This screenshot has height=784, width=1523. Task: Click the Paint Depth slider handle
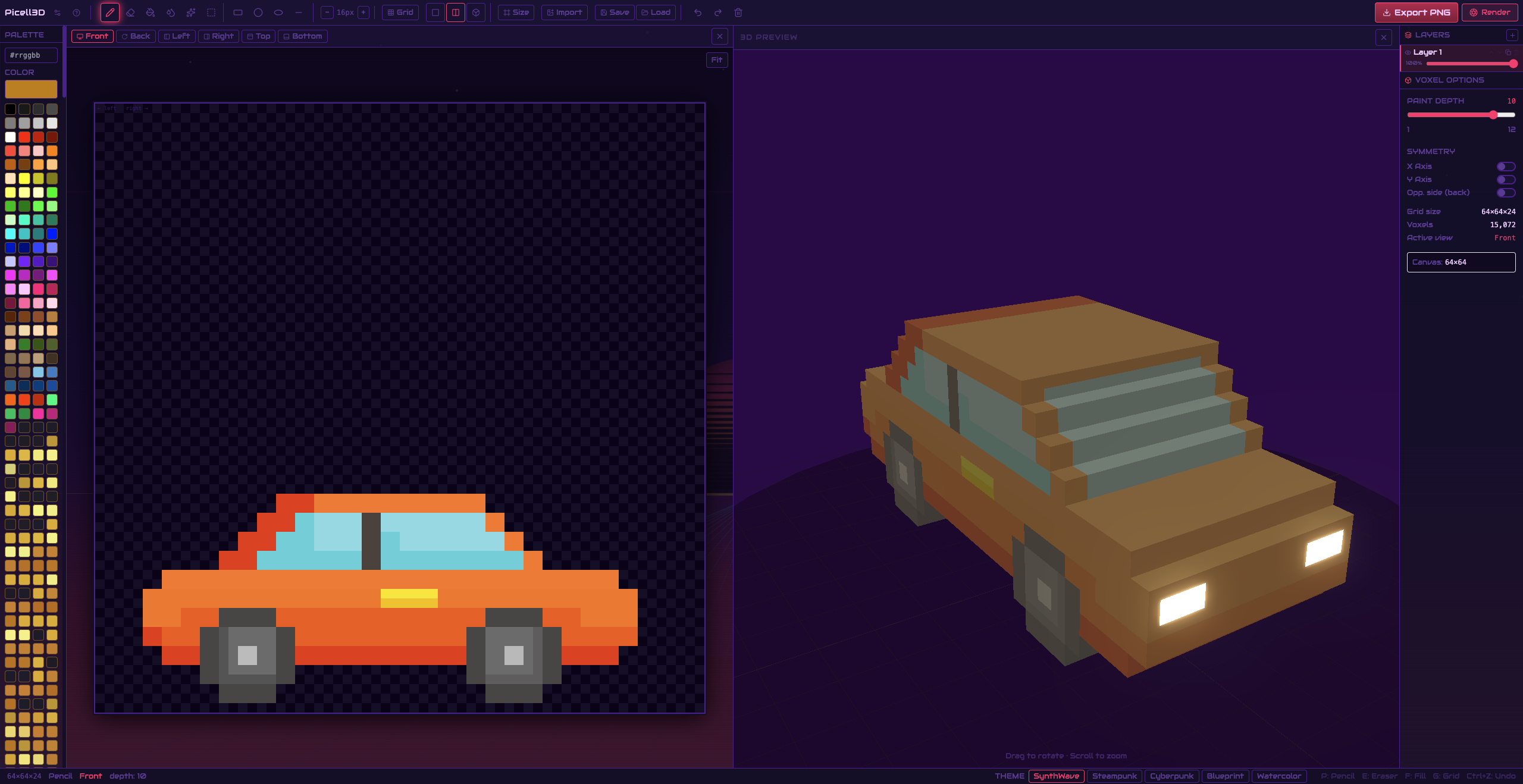(1493, 115)
